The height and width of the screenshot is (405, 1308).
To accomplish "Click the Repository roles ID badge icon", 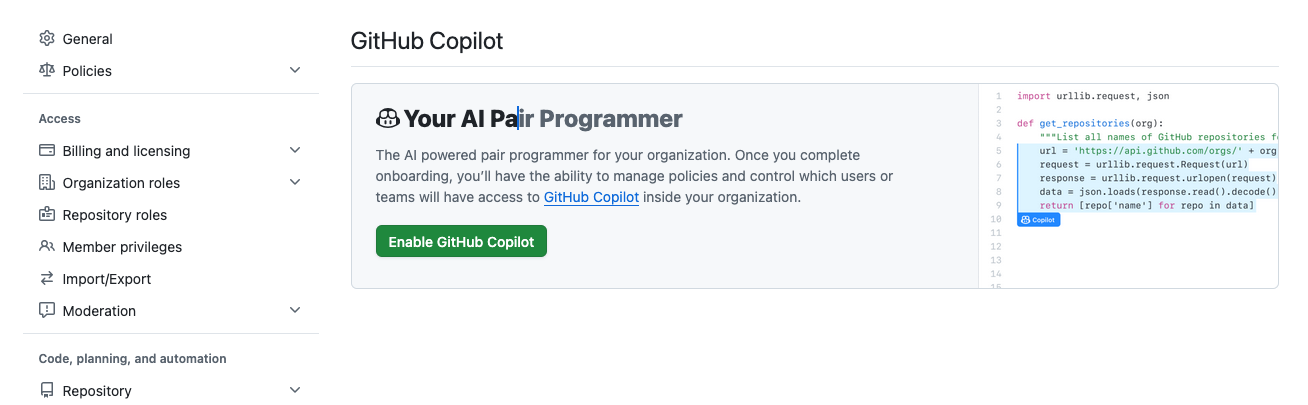I will (47, 215).
